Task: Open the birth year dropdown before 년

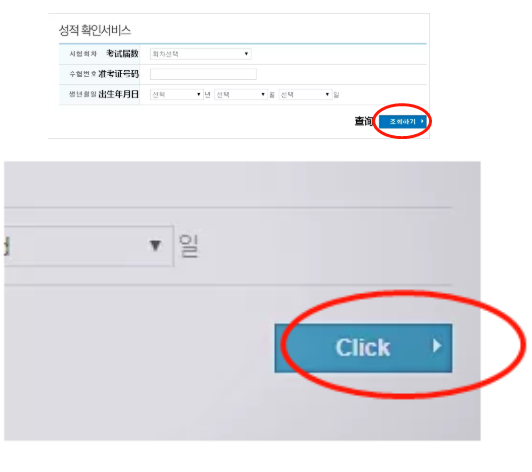Action: coord(176,94)
